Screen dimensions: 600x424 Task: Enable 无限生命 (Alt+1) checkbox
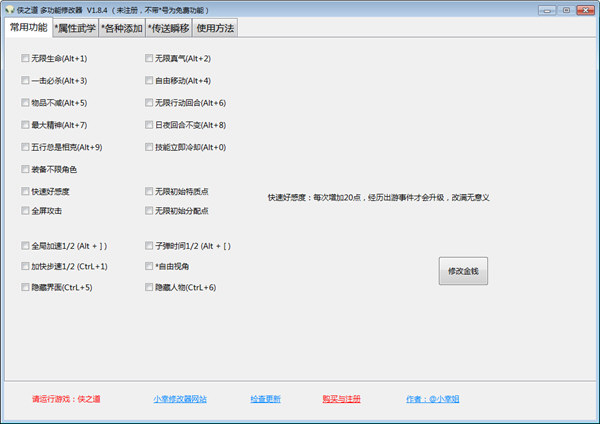coord(25,59)
